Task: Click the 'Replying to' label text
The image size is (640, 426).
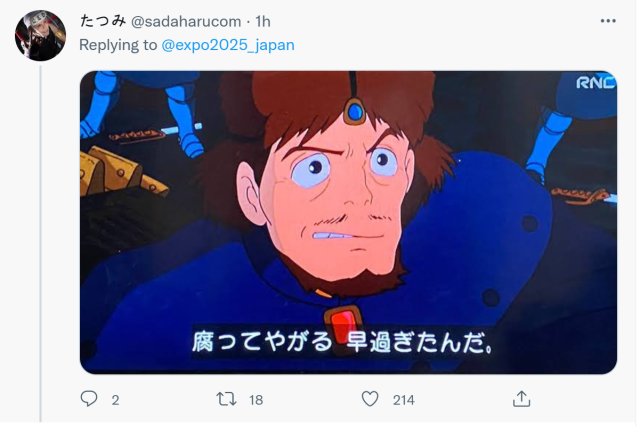Action: (118, 45)
